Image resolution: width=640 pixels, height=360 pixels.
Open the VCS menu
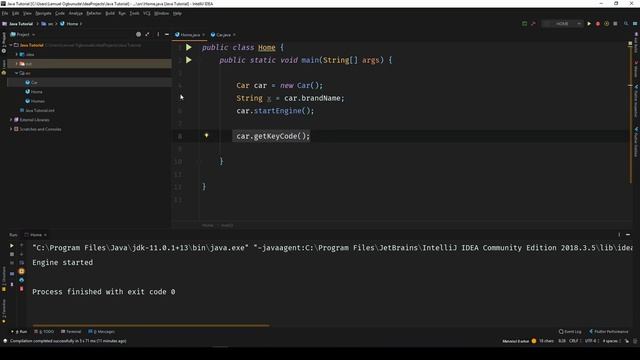[x=147, y=13]
